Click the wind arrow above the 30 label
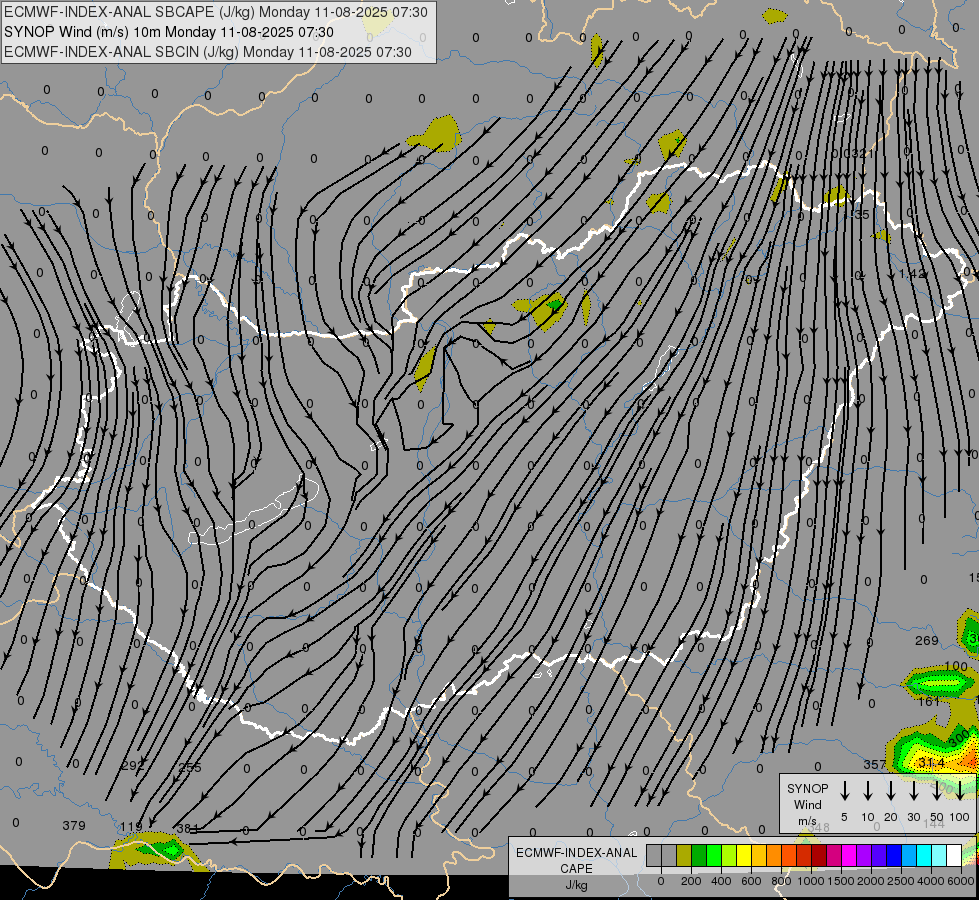Screen dimensions: 979x900 pyautogui.click(x=913, y=791)
